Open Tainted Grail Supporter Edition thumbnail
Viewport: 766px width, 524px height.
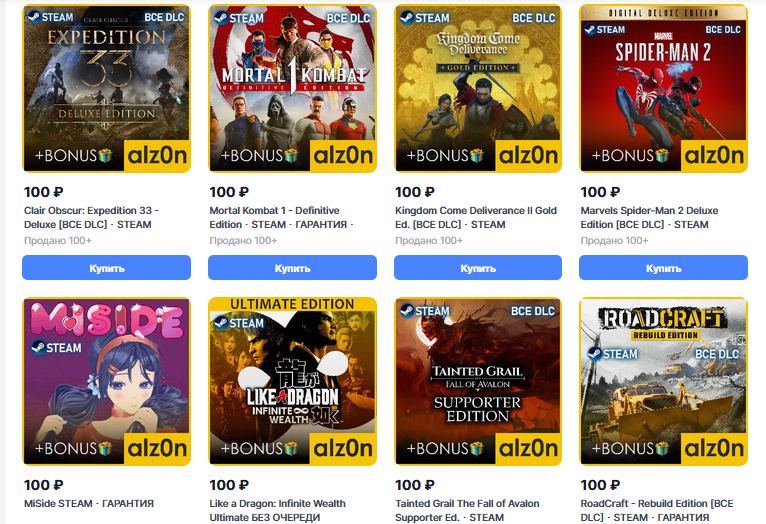(x=478, y=381)
